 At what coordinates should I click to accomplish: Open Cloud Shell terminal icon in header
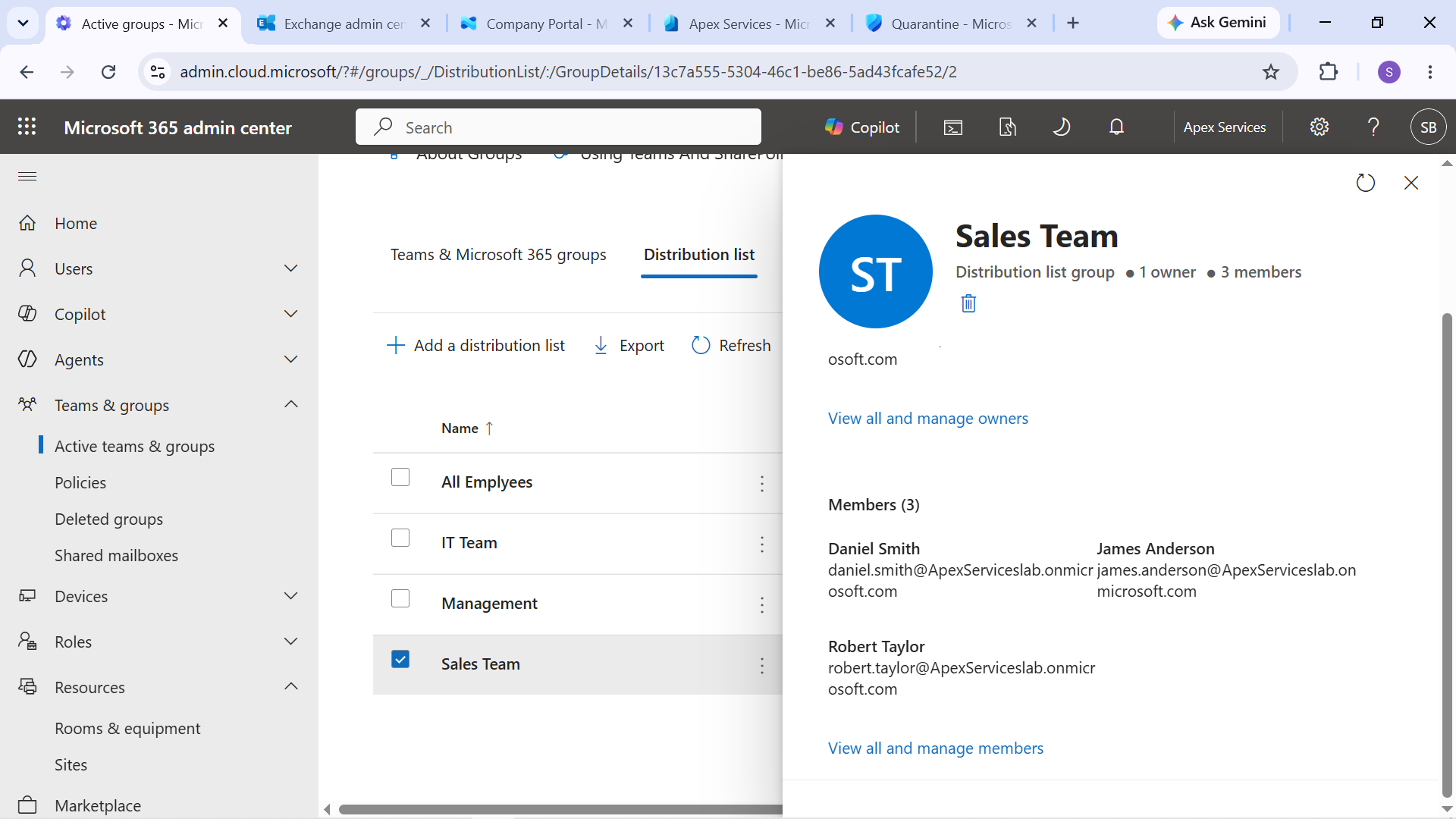[953, 127]
